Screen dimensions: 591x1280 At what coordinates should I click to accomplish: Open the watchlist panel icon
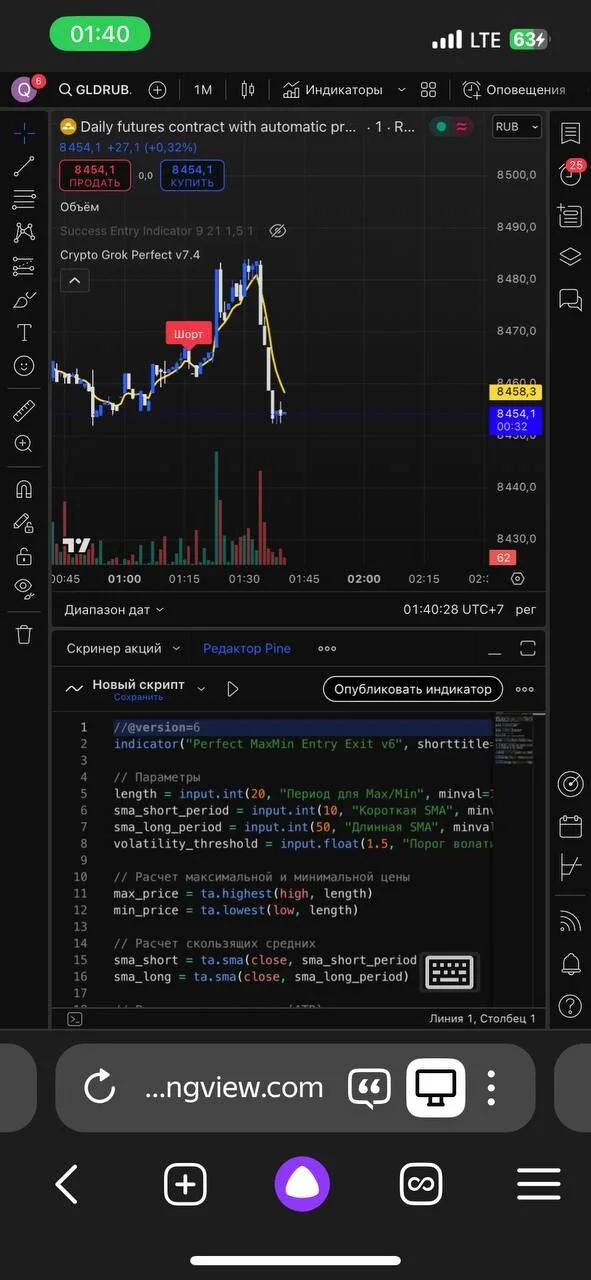570,132
